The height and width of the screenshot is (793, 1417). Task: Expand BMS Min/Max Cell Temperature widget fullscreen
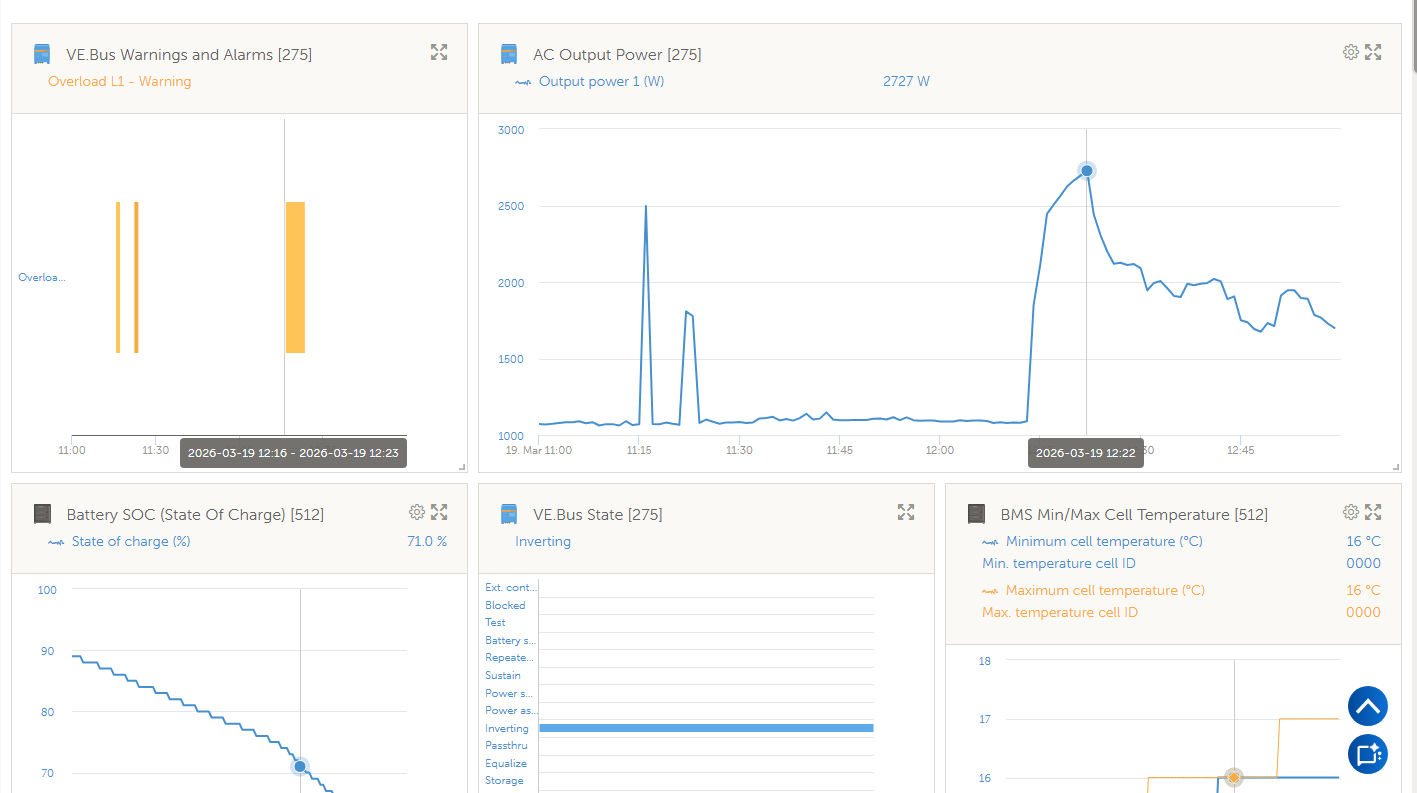(x=1373, y=512)
